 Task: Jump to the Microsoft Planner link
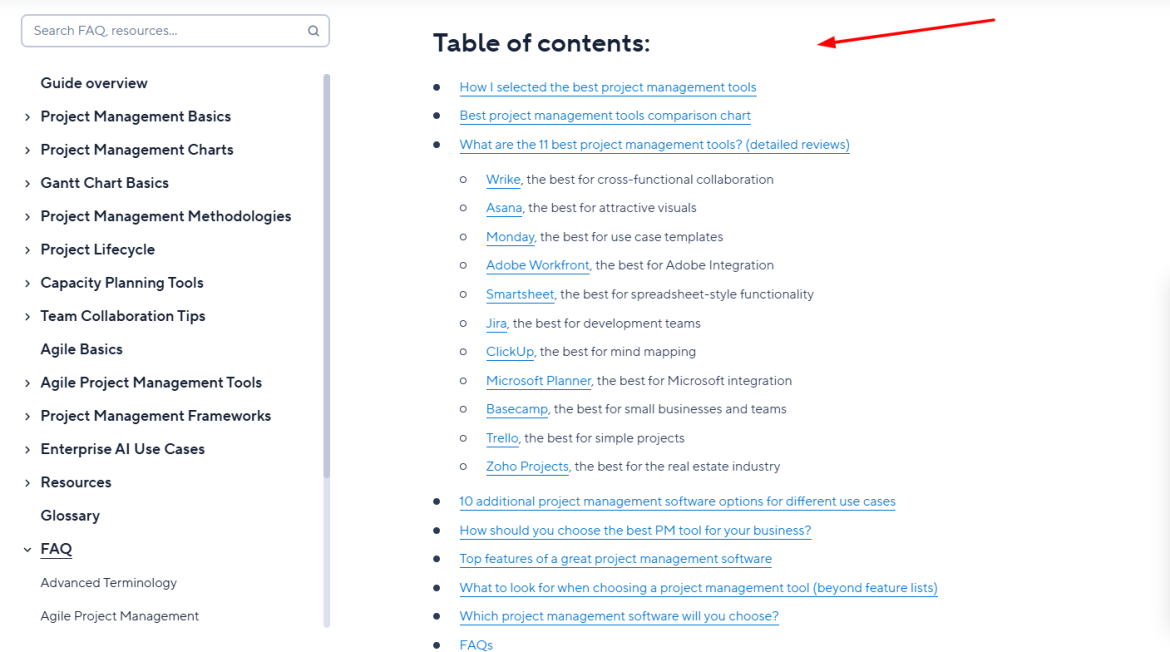[538, 381]
